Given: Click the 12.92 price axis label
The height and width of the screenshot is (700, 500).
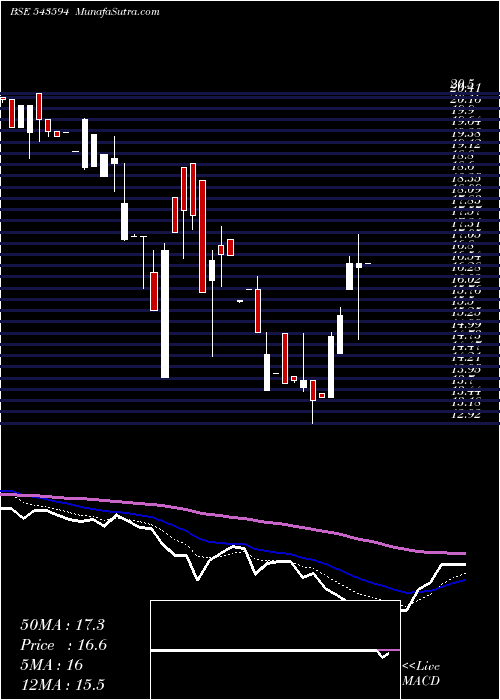Looking at the screenshot, I should [466, 415].
